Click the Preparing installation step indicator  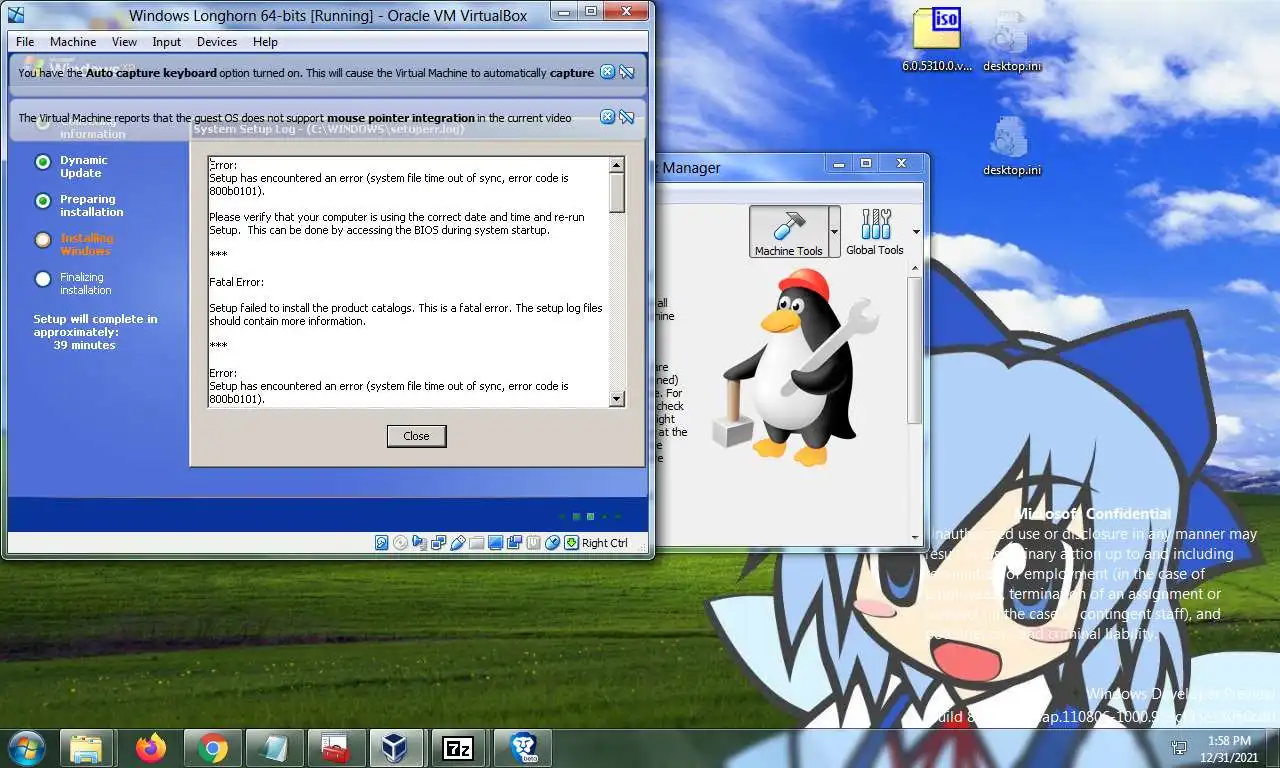[x=43, y=201]
